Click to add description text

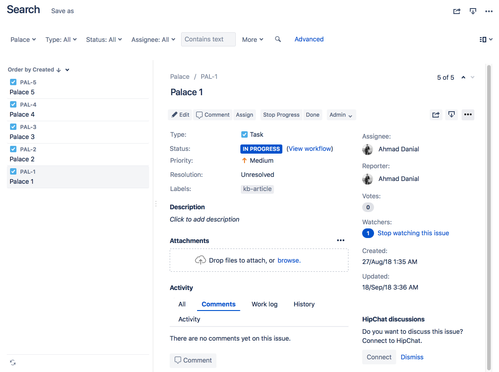[x=204, y=219]
